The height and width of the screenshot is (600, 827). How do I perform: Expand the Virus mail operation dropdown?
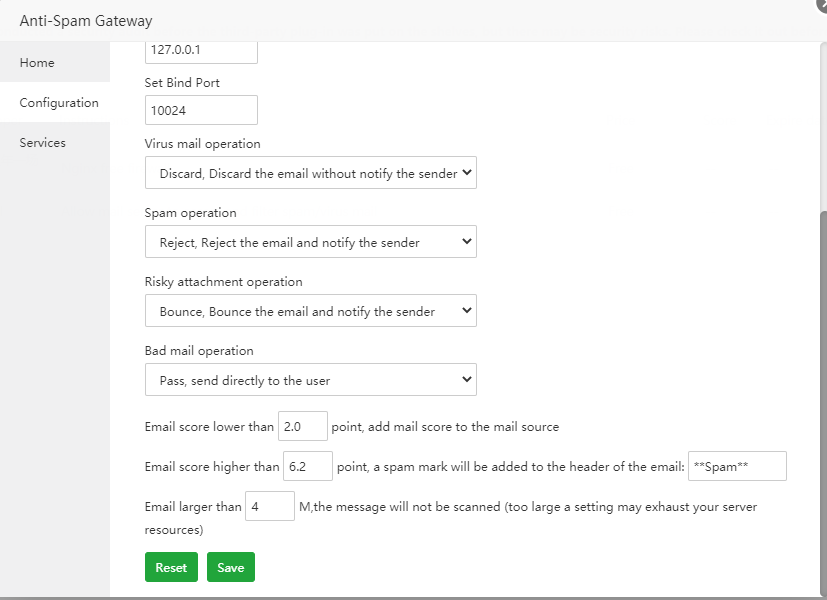click(x=310, y=173)
